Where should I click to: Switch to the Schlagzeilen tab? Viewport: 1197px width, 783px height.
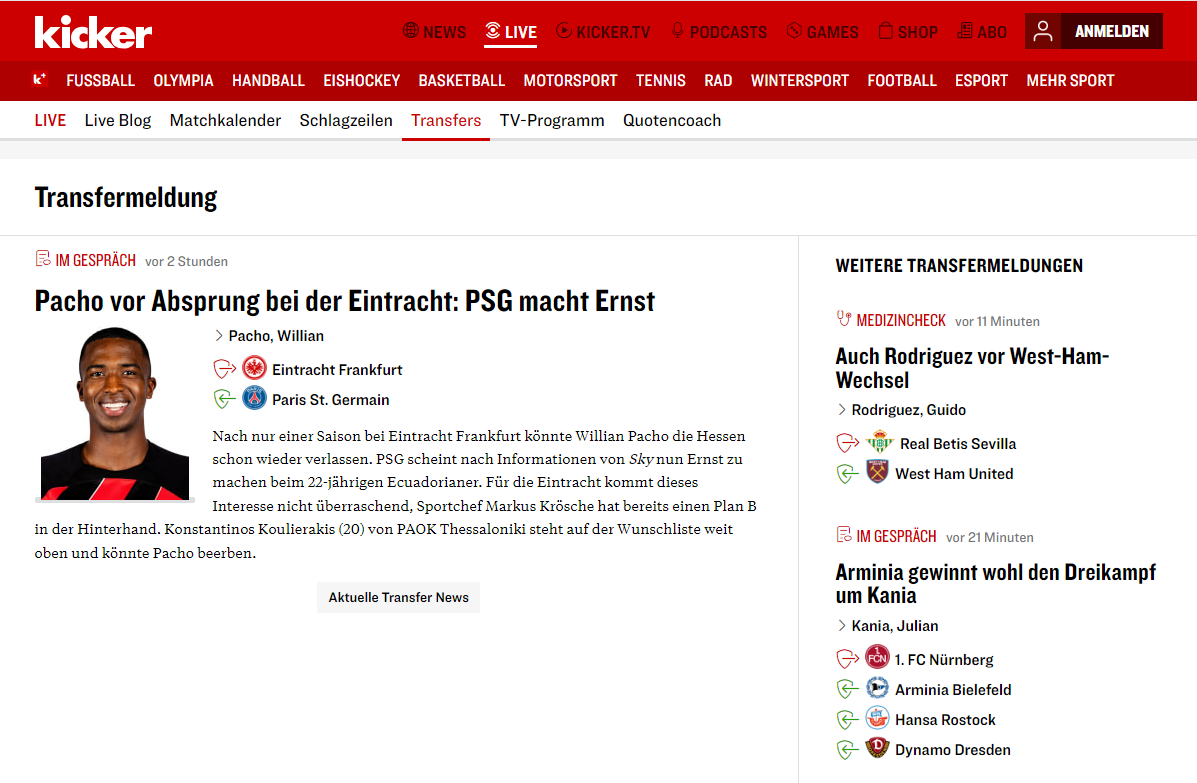346,119
